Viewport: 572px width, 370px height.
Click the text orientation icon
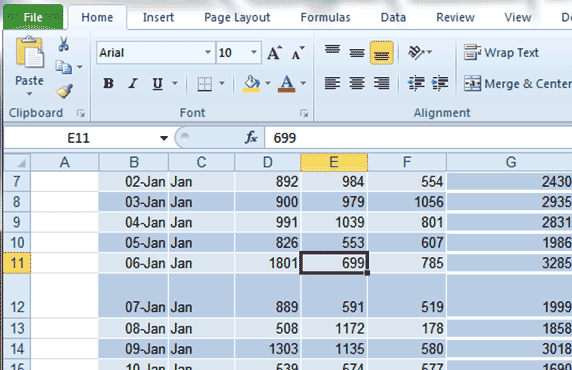click(416, 53)
